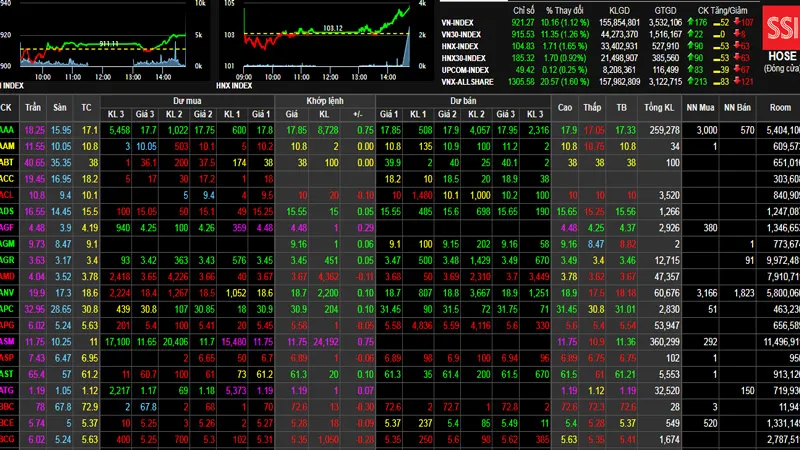
Task: Select the BCG stock symbol
Action: [x=7, y=440]
